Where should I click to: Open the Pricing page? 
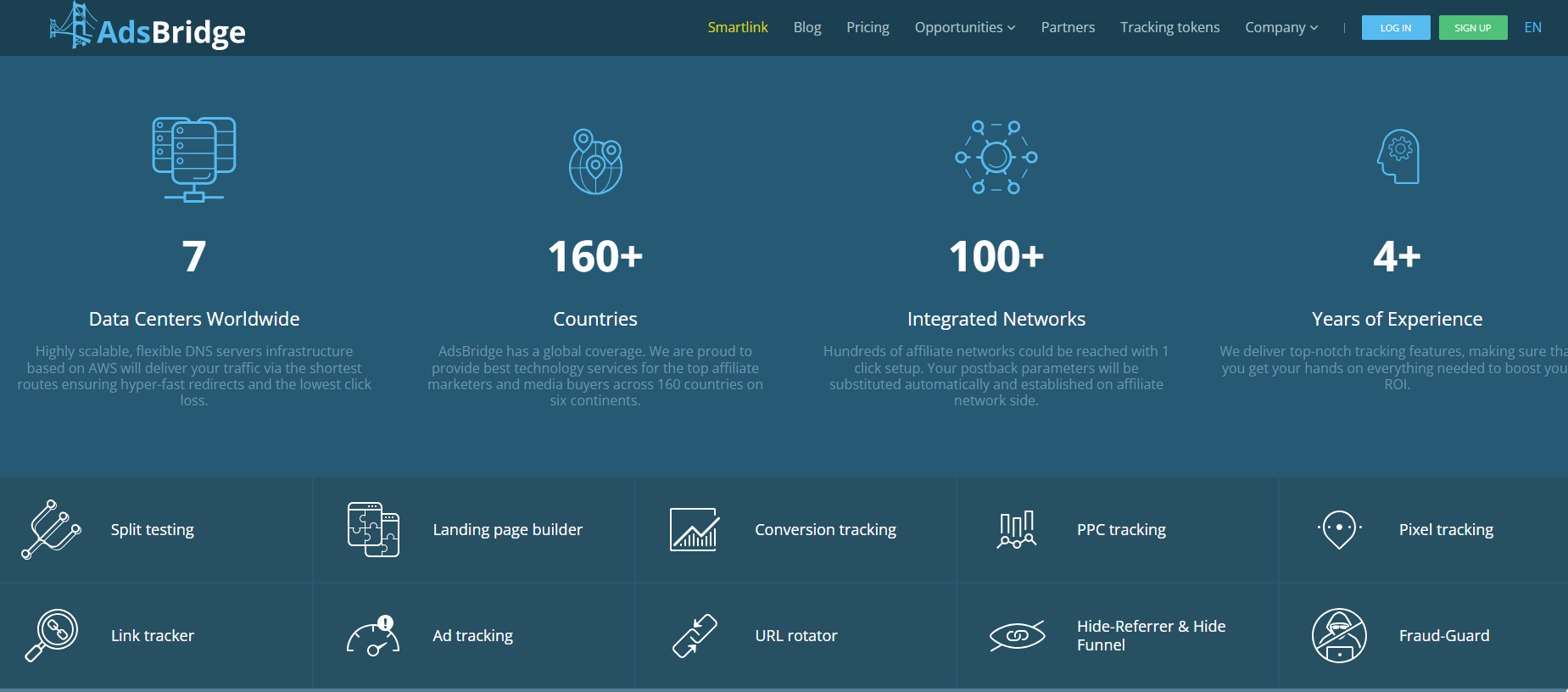tap(868, 27)
